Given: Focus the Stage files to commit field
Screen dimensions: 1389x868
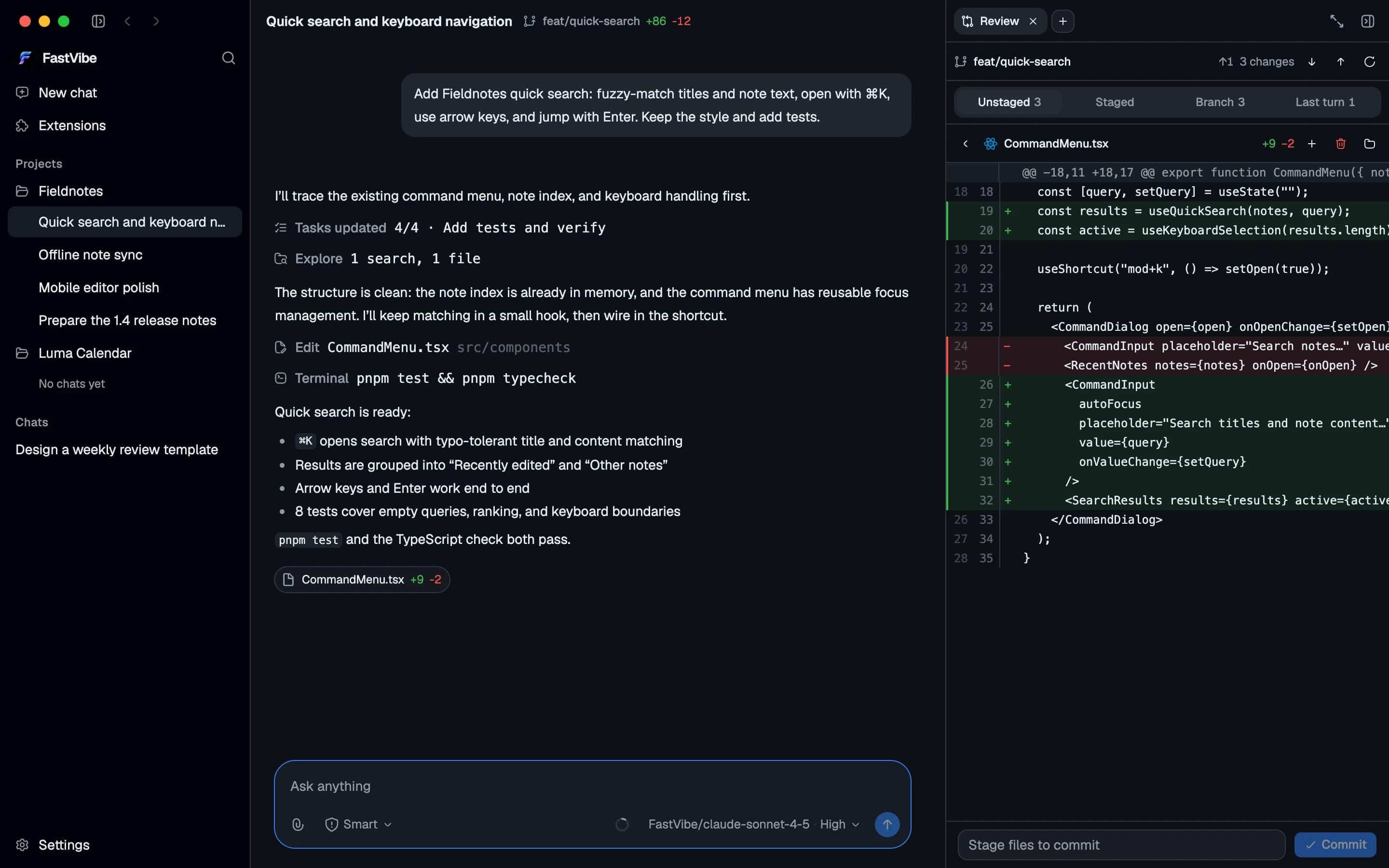Looking at the screenshot, I should [x=1121, y=844].
